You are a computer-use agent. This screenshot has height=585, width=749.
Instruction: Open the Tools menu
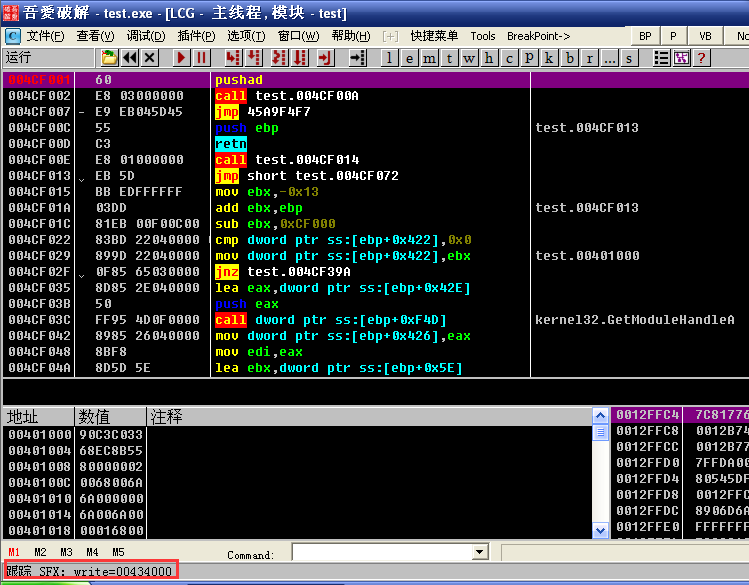483,36
